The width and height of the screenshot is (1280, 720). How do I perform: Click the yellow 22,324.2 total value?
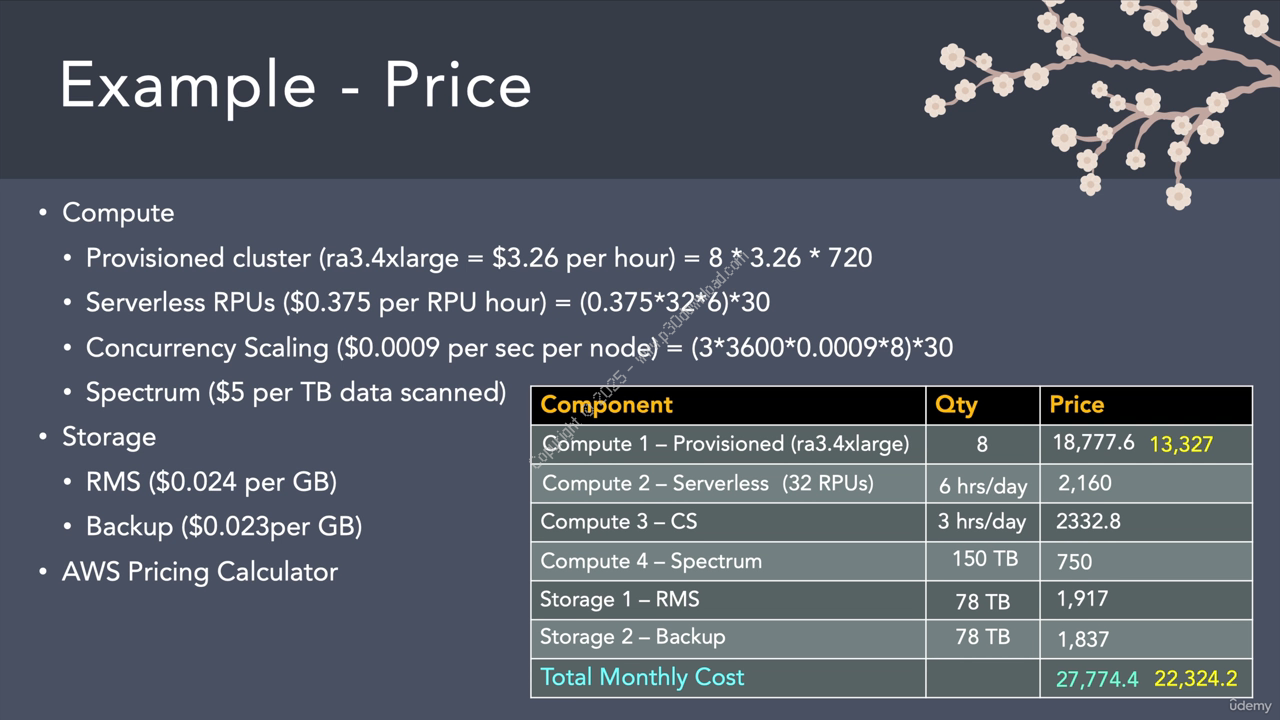pos(1196,679)
